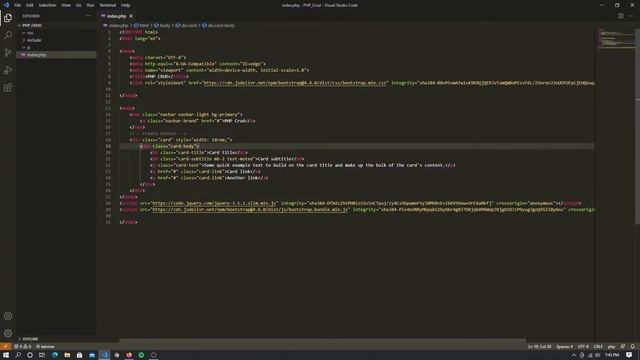Image resolution: width=640 pixels, height=360 pixels.
Task: Open the Source Control view
Action: (x=8, y=53)
